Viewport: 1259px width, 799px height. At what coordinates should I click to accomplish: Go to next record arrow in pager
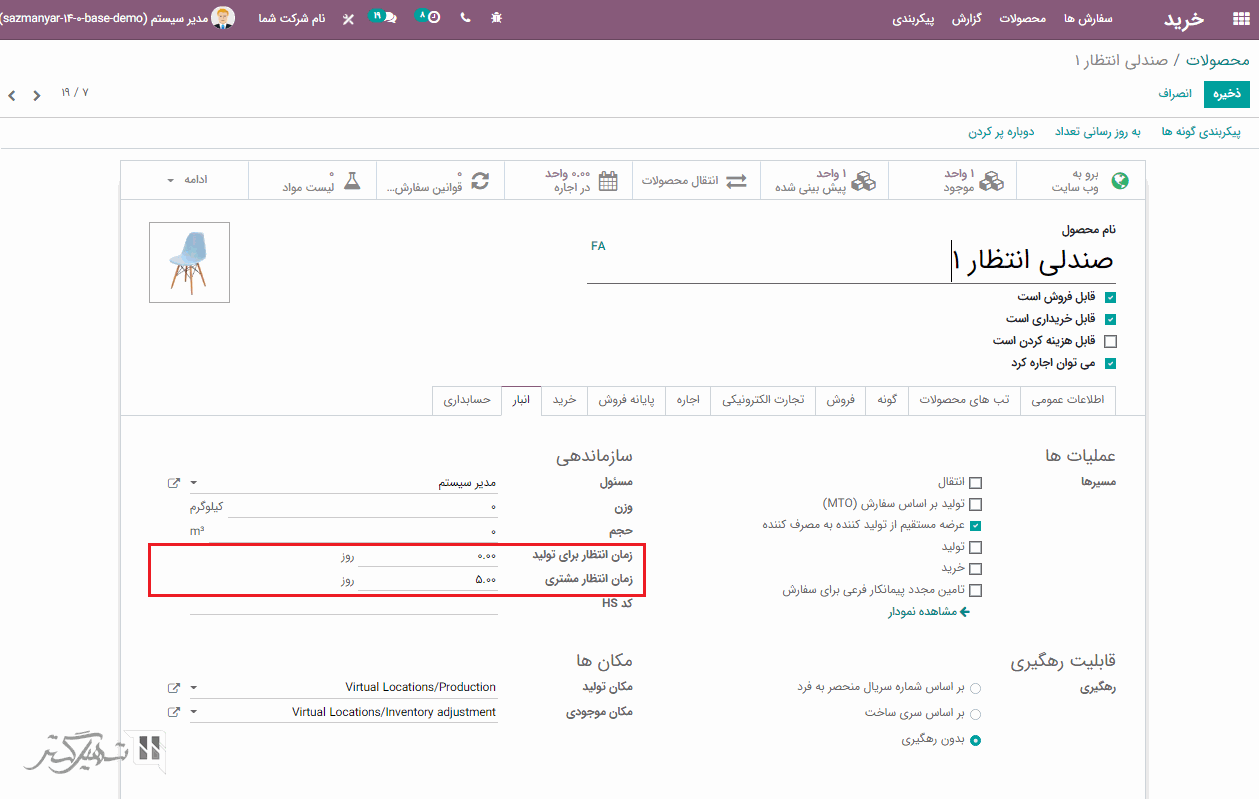[x=12, y=96]
